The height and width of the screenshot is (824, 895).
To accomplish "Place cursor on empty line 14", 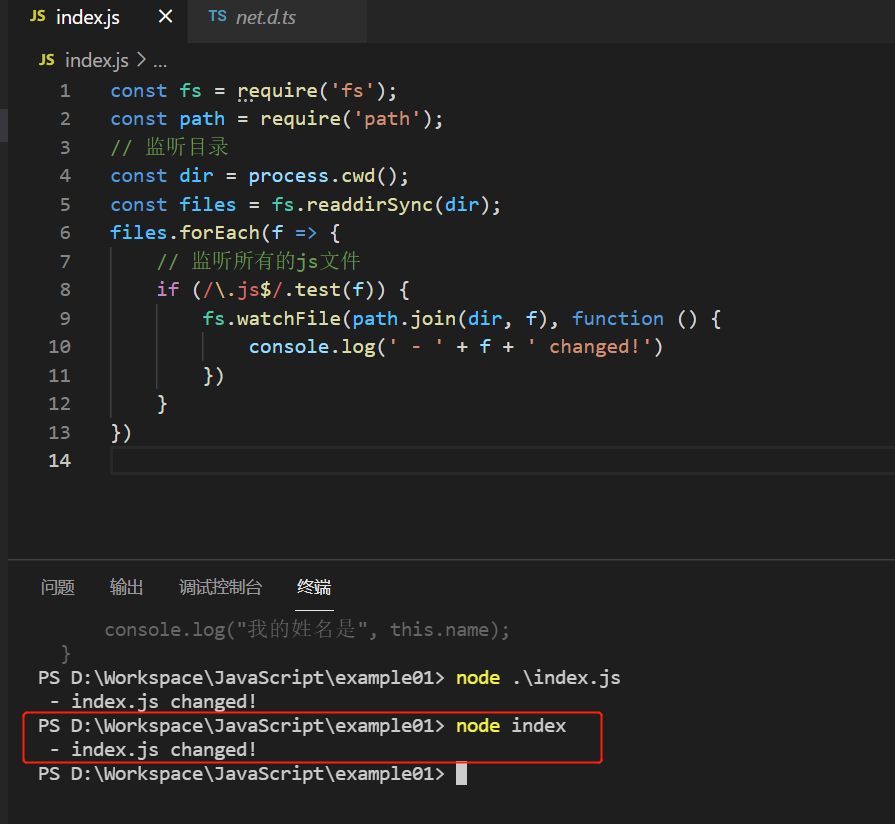I will (502, 461).
